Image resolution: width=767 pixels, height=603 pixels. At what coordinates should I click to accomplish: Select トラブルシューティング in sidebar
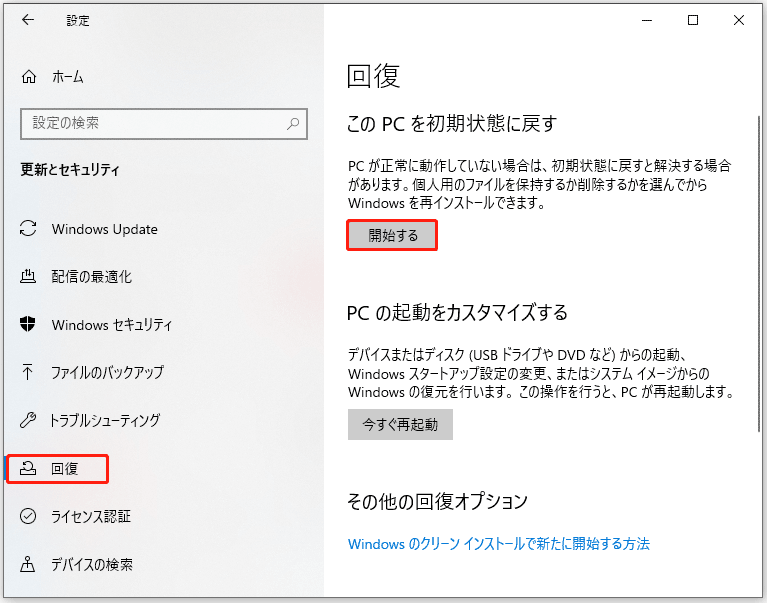105,420
